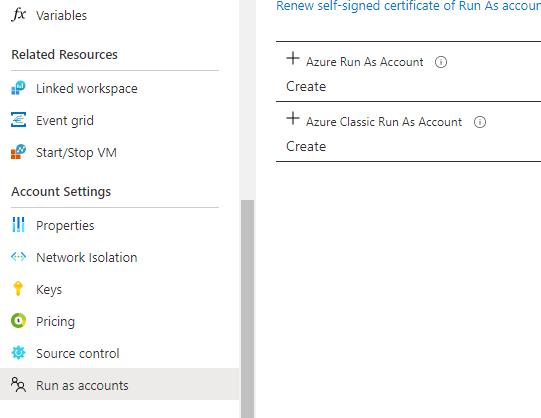Click the Linked workspace icon

(x=18, y=88)
